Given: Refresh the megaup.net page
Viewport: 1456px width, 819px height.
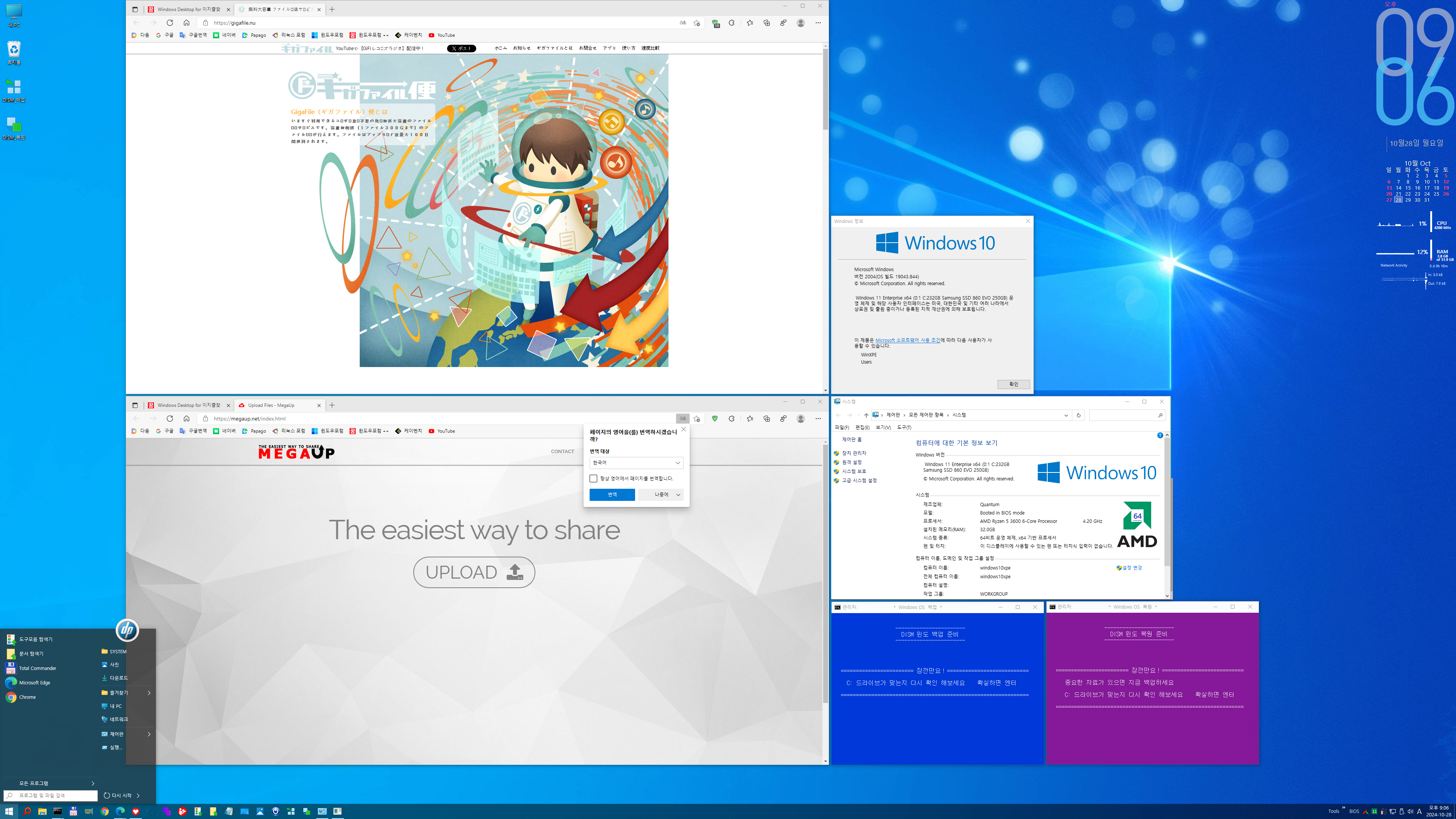Looking at the screenshot, I should pos(169,419).
